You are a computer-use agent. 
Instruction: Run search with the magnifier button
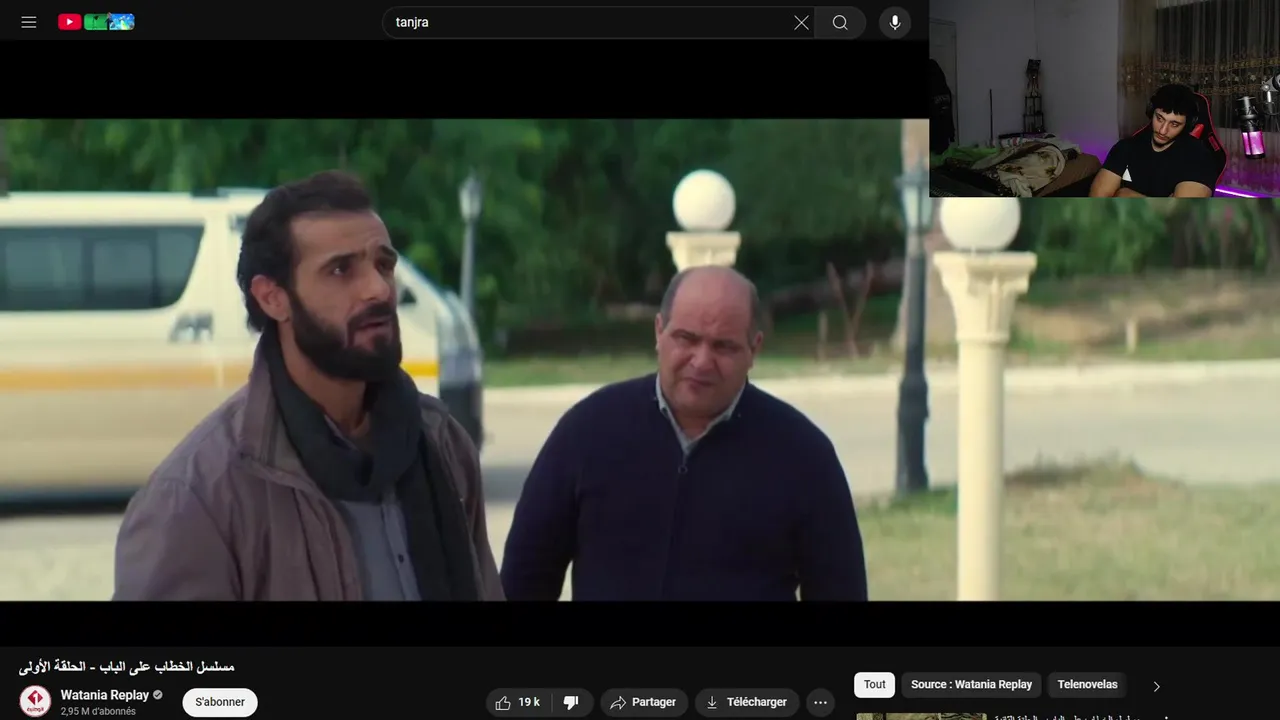(840, 23)
